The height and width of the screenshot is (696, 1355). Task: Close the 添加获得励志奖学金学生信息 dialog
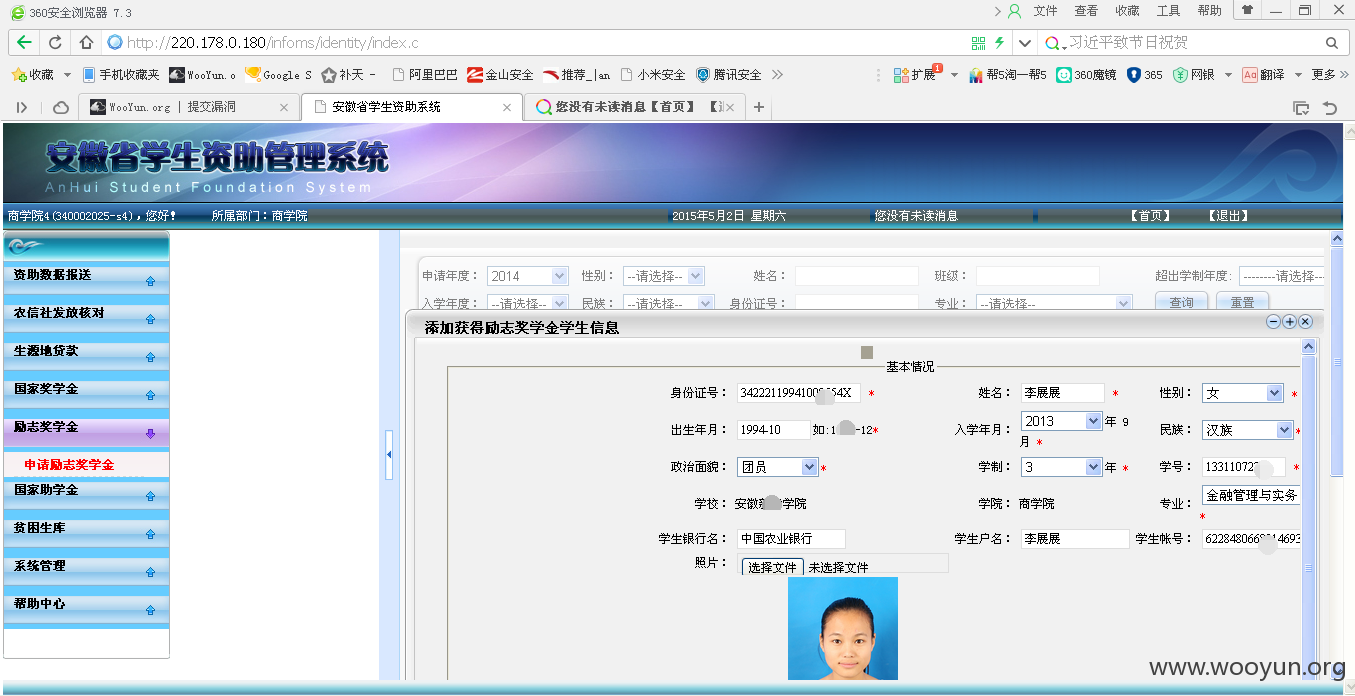[x=1305, y=322]
